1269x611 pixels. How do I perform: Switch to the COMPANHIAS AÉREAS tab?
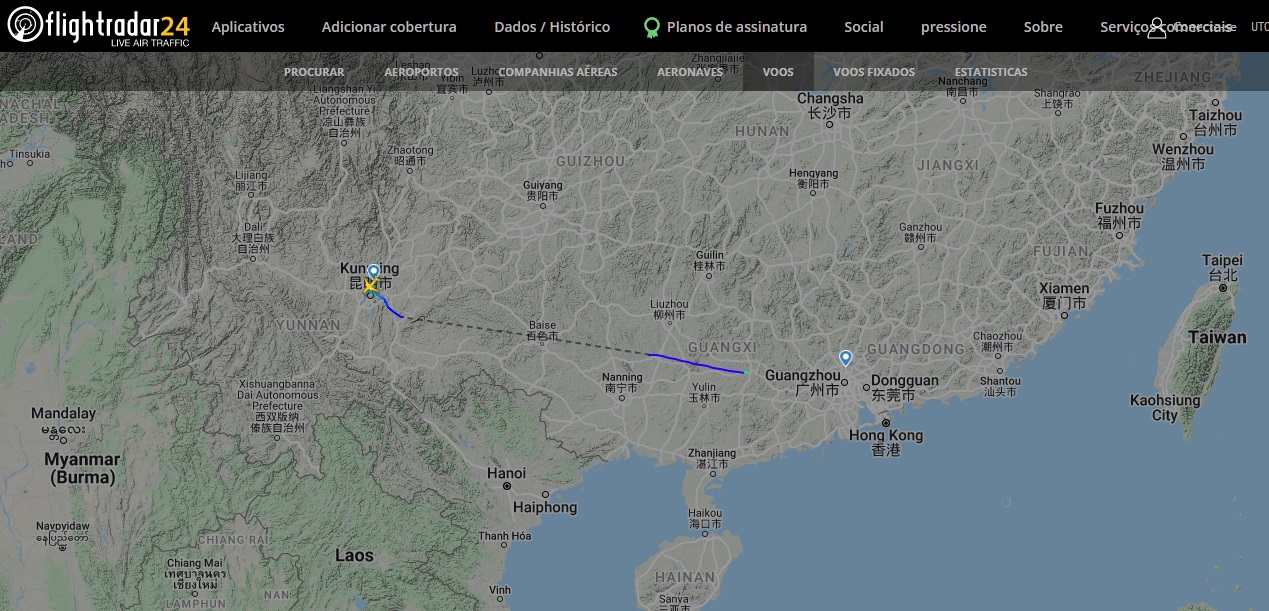pyautogui.click(x=558, y=72)
